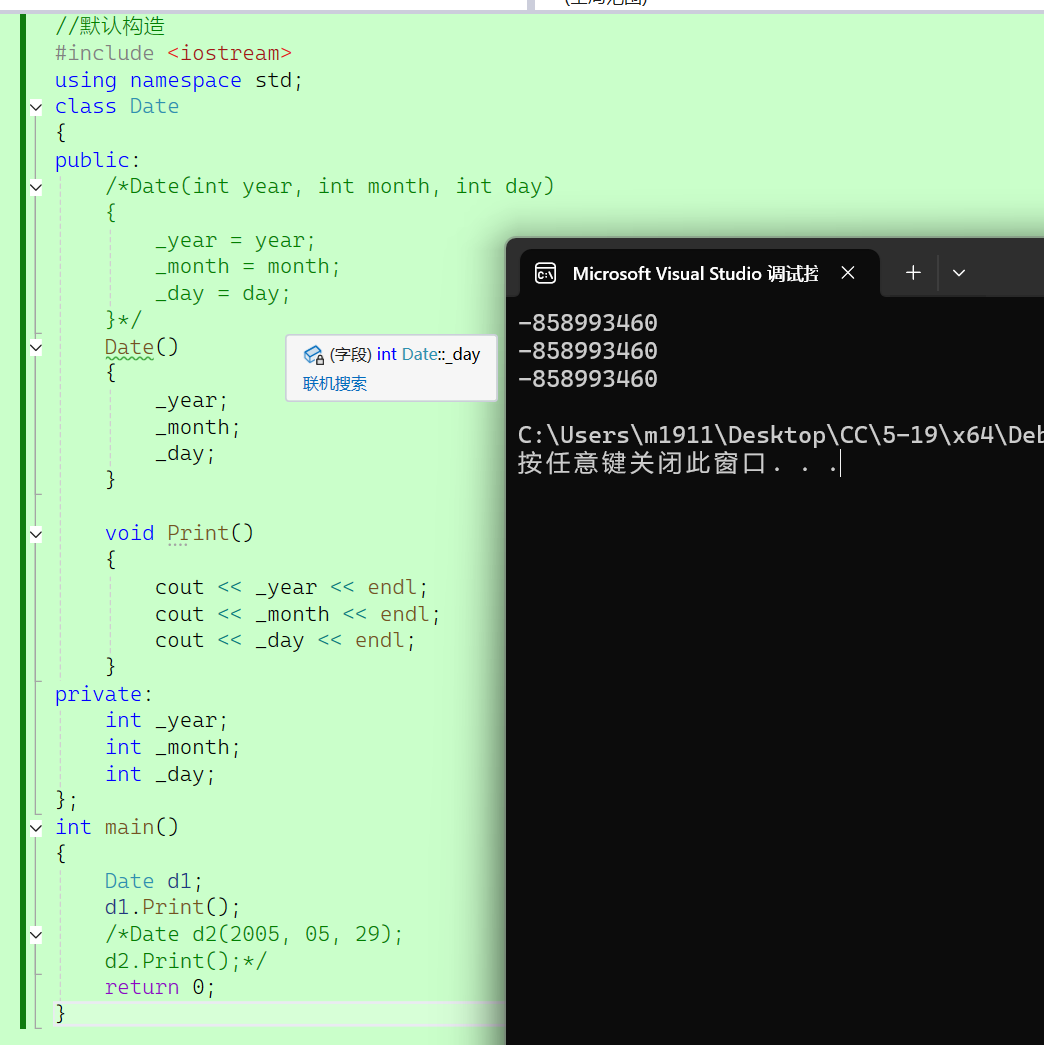Click the '_day = day;' commented line
This screenshot has height=1045, width=1044.
tap(223, 293)
